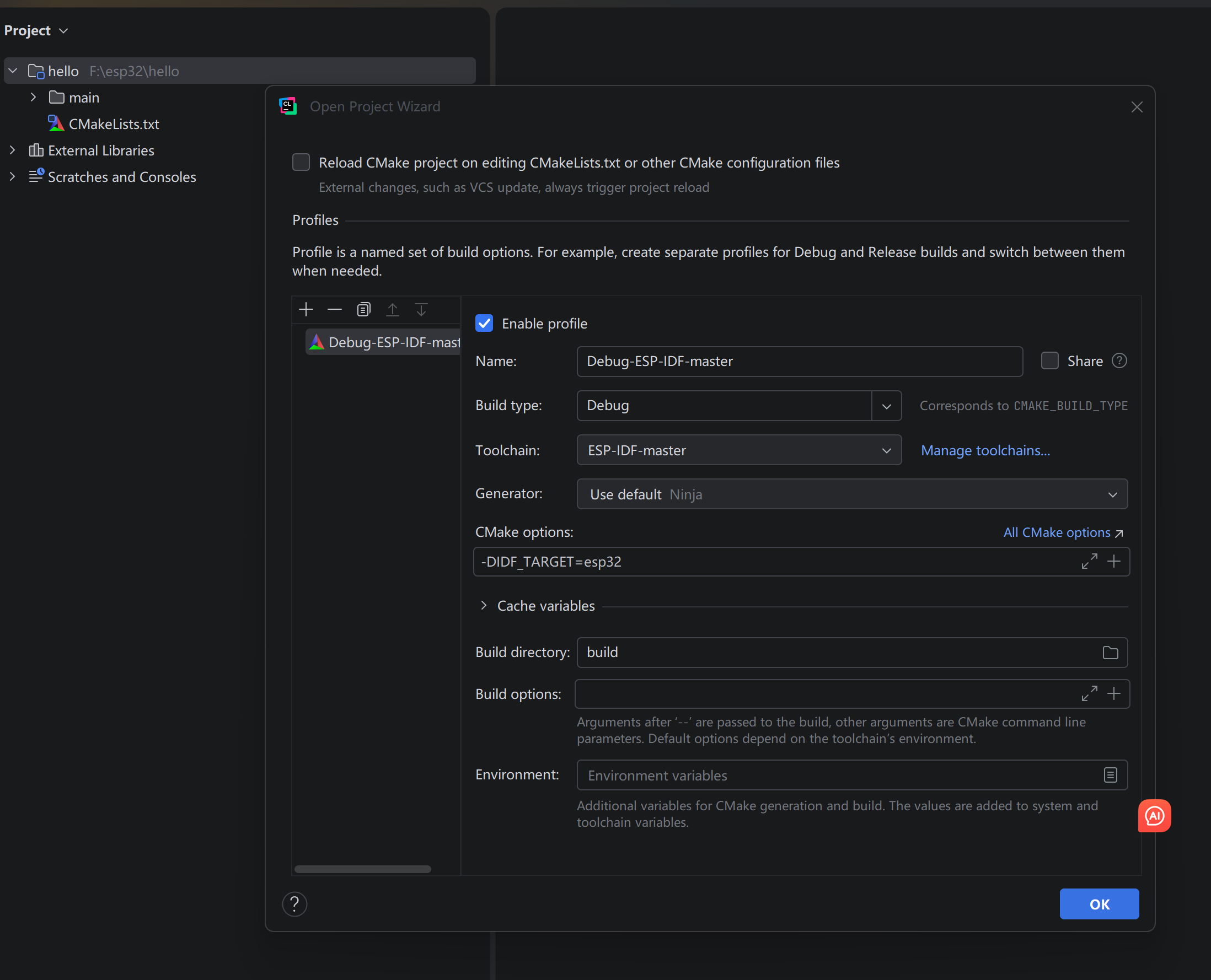Move profile up in the list
Image resolution: width=1211 pixels, height=980 pixels.
point(393,309)
